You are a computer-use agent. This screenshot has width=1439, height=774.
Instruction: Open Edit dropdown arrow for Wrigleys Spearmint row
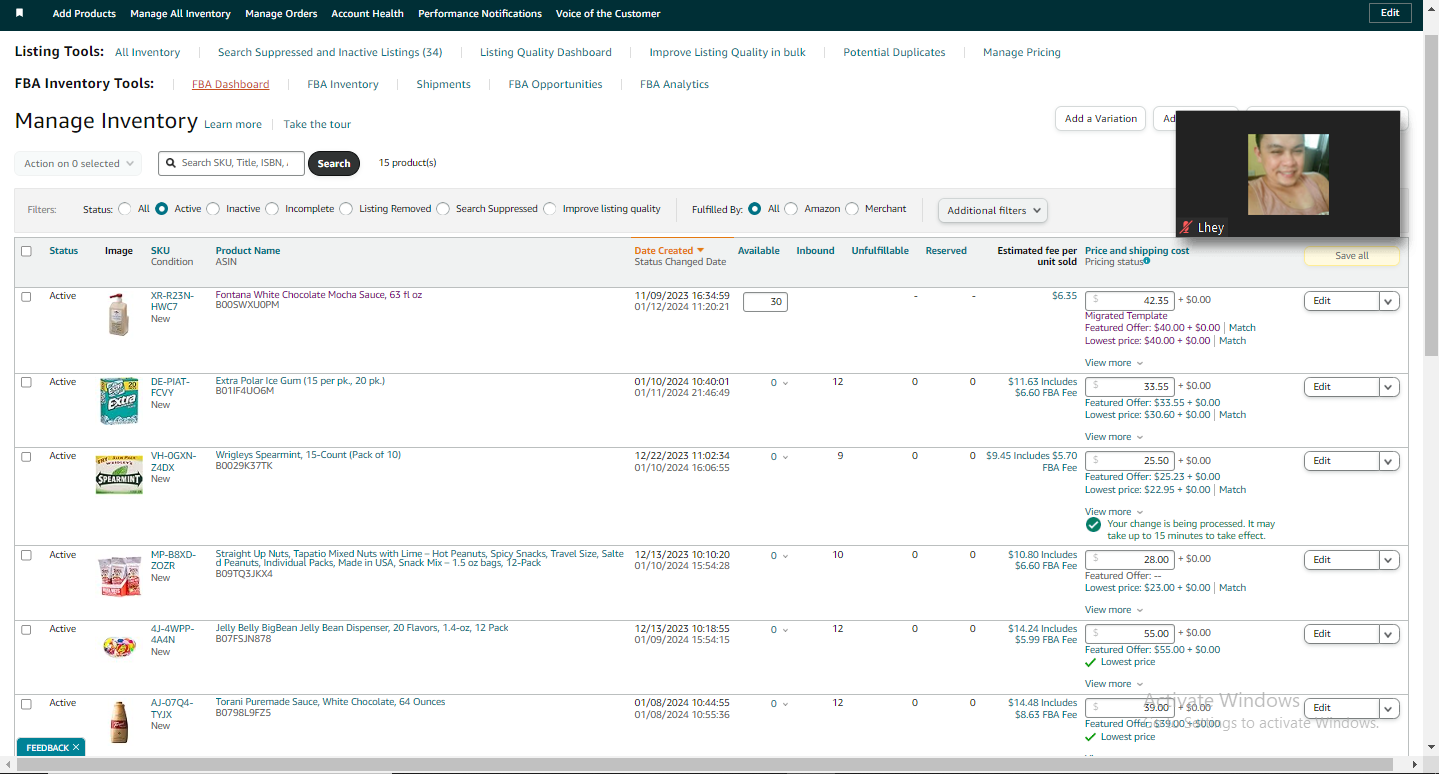(x=1389, y=461)
